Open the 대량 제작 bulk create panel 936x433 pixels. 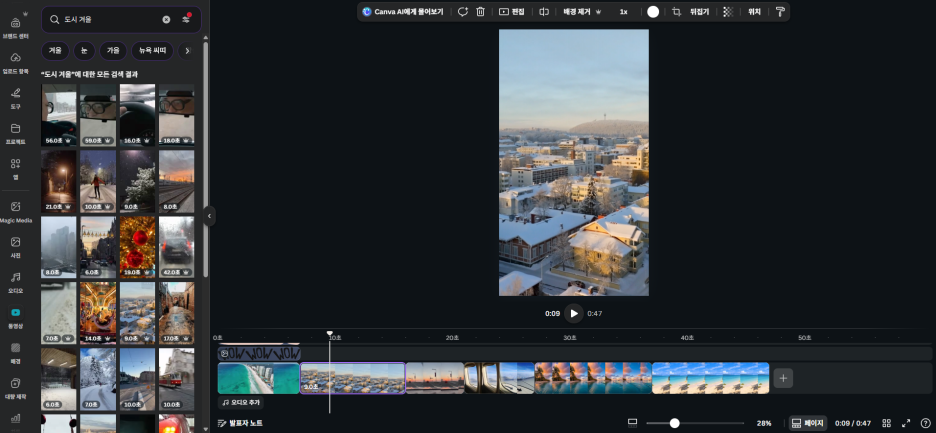16,388
